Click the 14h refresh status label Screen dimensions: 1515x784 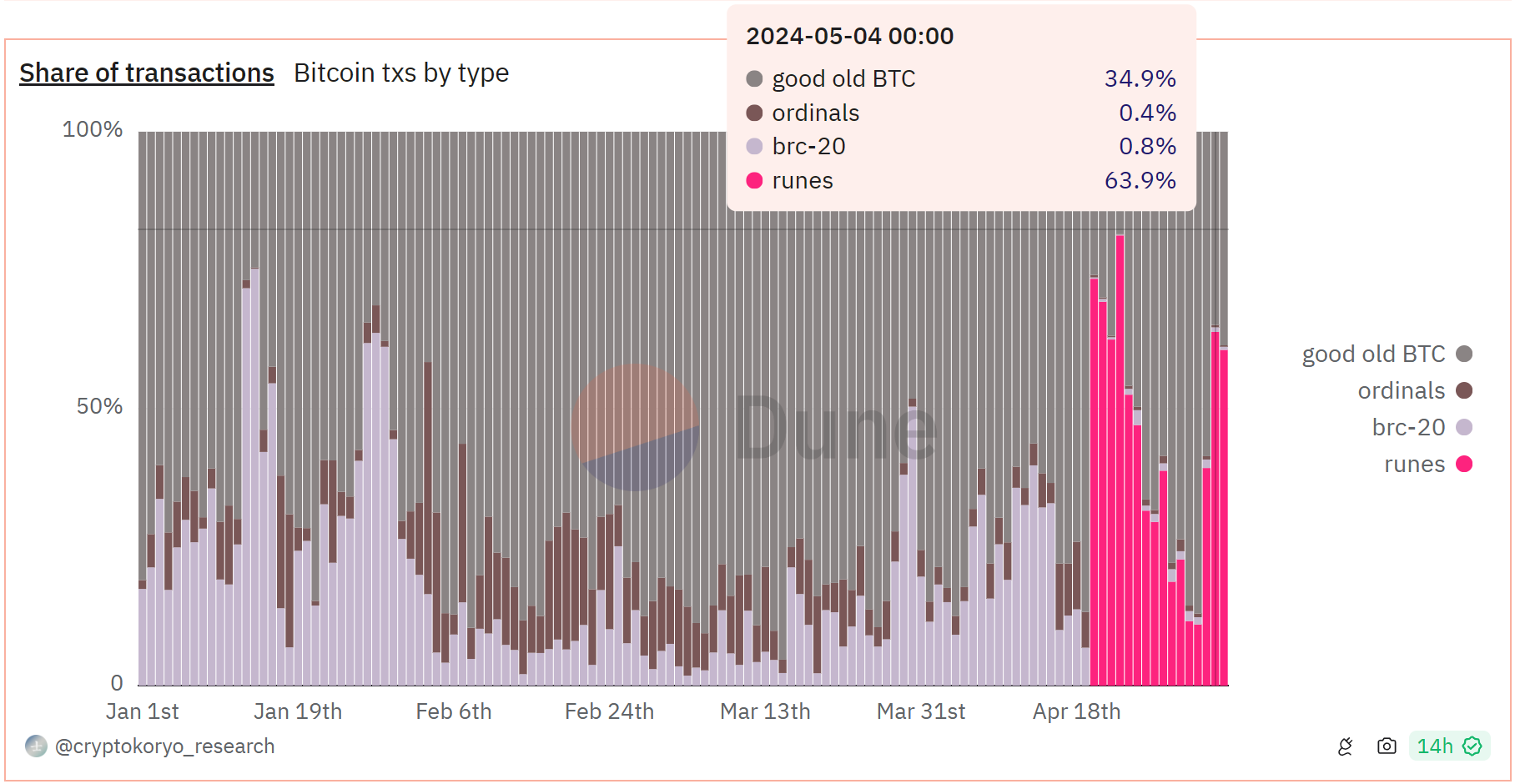tap(1435, 746)
